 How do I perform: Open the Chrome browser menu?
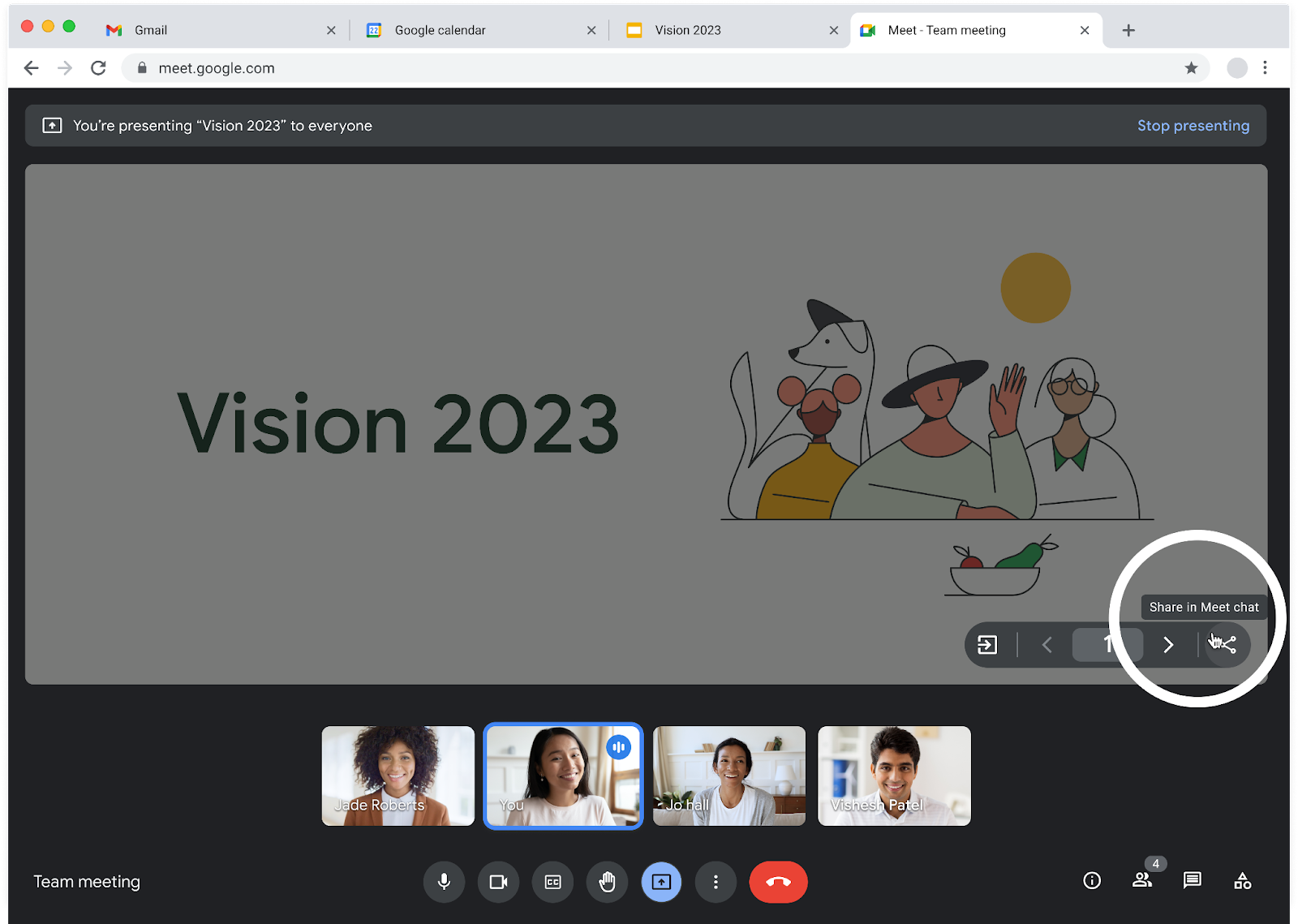tap(1266, 68)
